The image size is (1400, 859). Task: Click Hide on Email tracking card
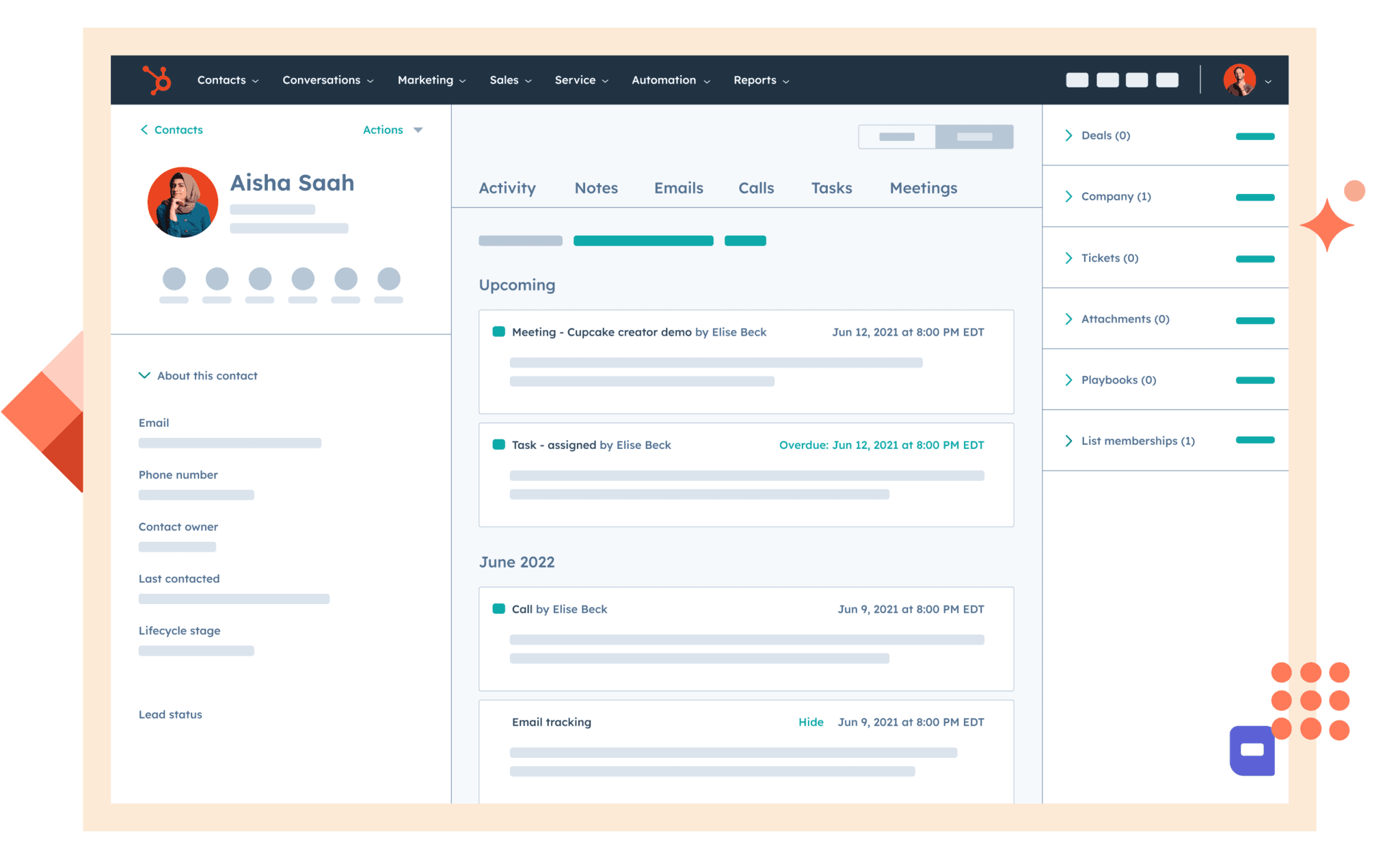(x=811, y=722)
